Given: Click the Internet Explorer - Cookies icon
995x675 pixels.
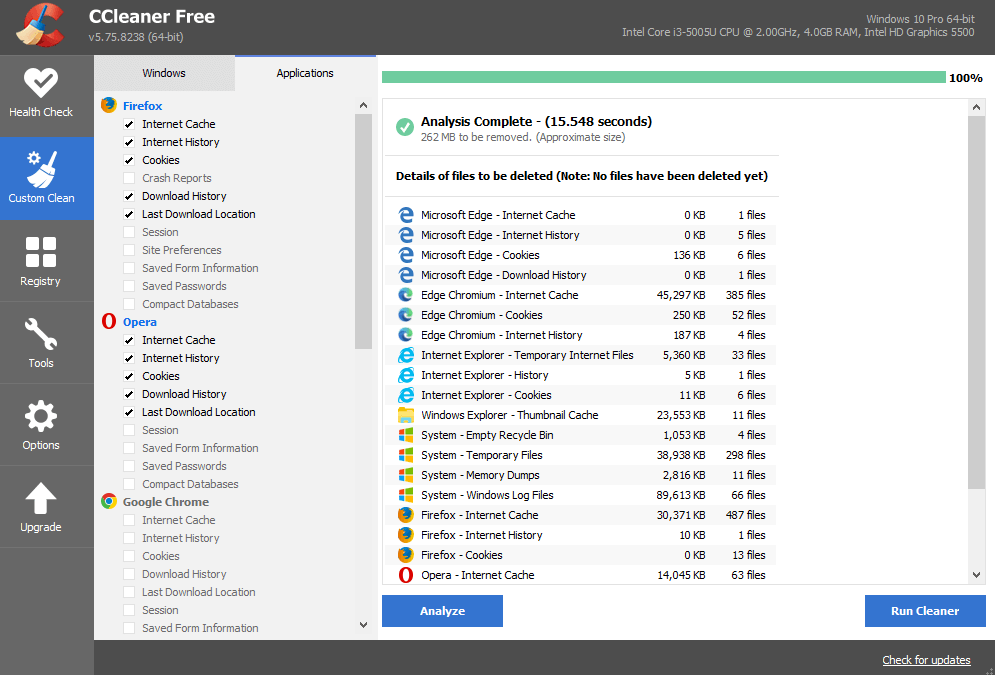Looking at the screenshot, I should (x=405, y=395).
